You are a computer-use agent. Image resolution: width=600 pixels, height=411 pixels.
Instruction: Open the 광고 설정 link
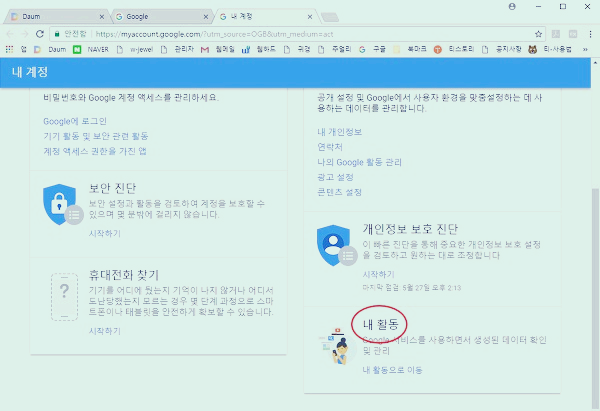[335, 177]
